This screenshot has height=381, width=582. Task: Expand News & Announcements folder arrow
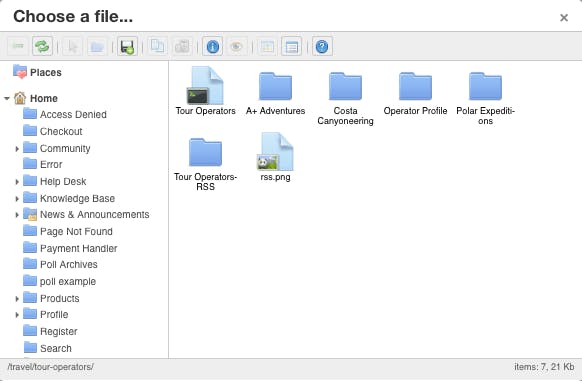pos(17,215)
